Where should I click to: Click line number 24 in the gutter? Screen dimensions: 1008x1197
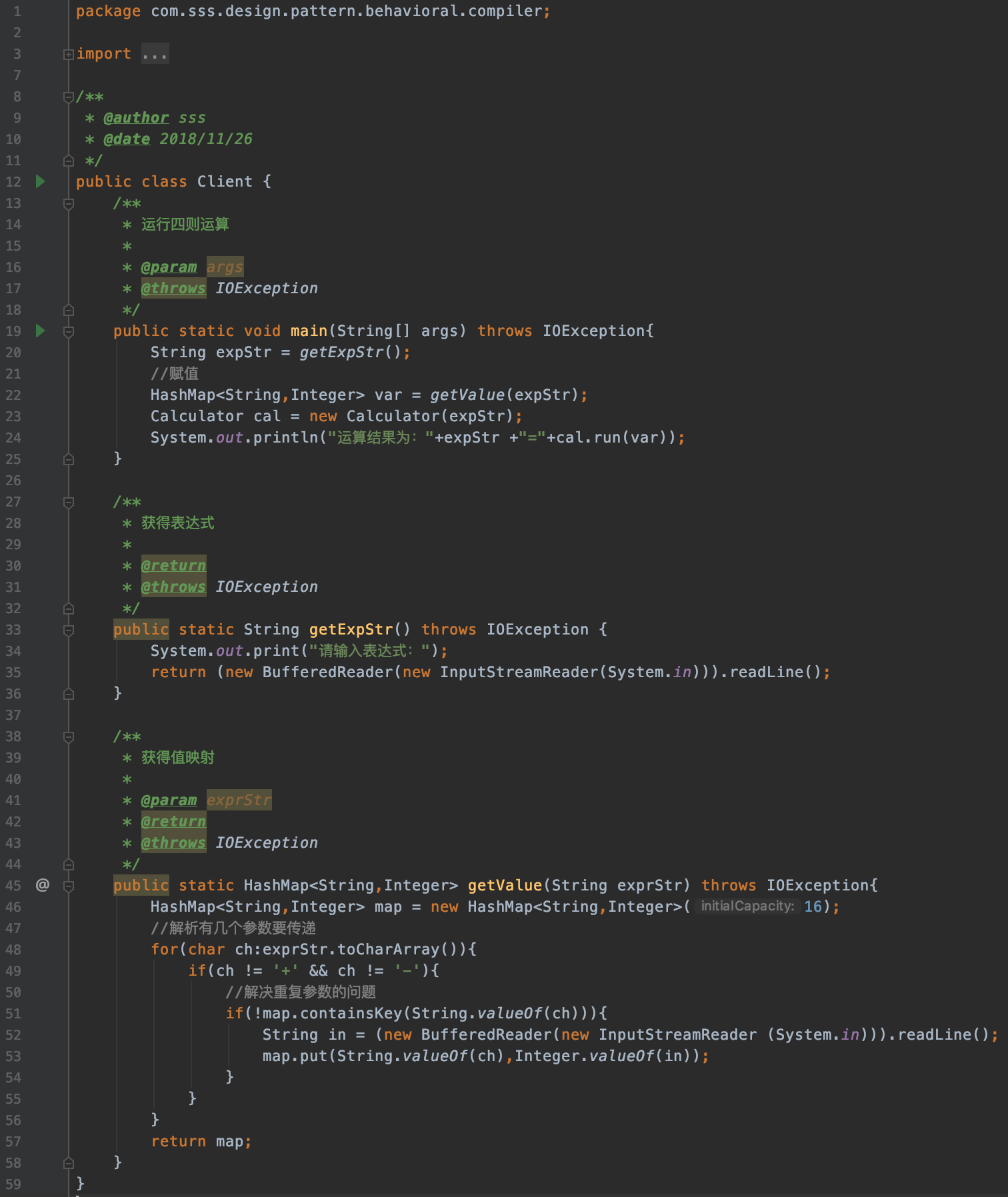tap(13, 438)
